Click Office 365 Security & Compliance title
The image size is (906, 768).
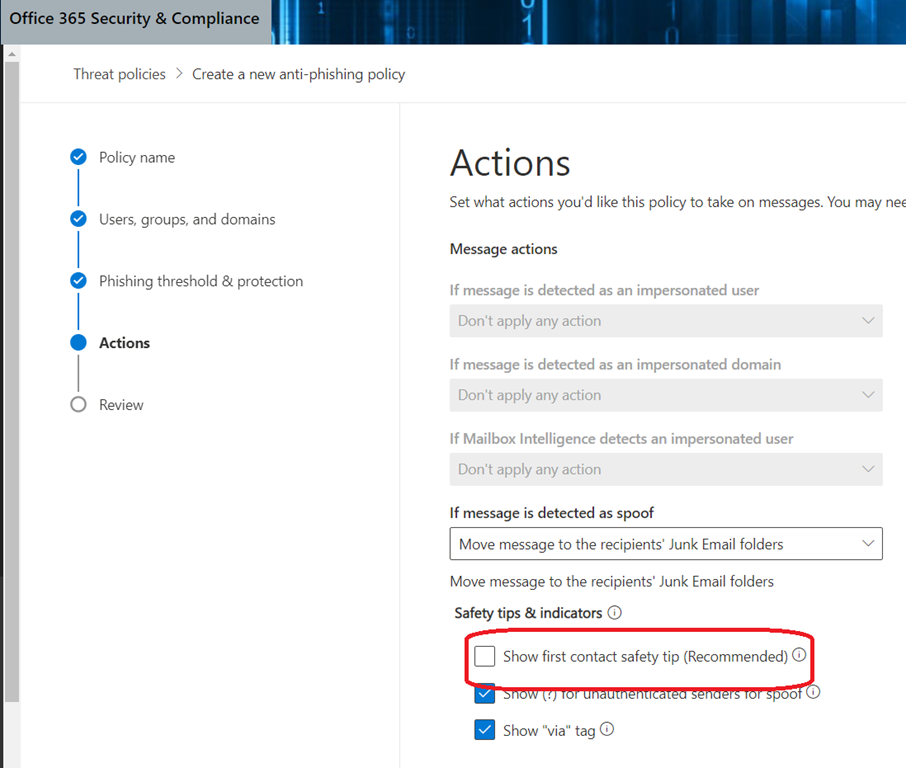[x=135, y=18]
